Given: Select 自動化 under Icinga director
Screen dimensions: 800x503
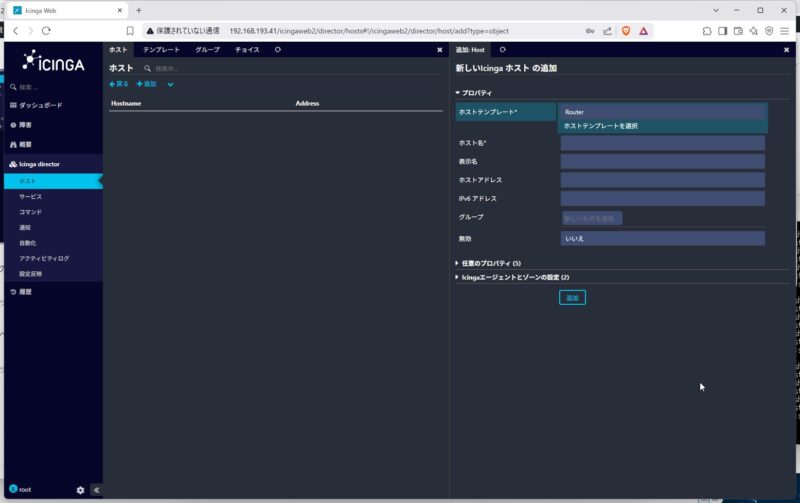Looking at the screenshot, I should 28,243.
